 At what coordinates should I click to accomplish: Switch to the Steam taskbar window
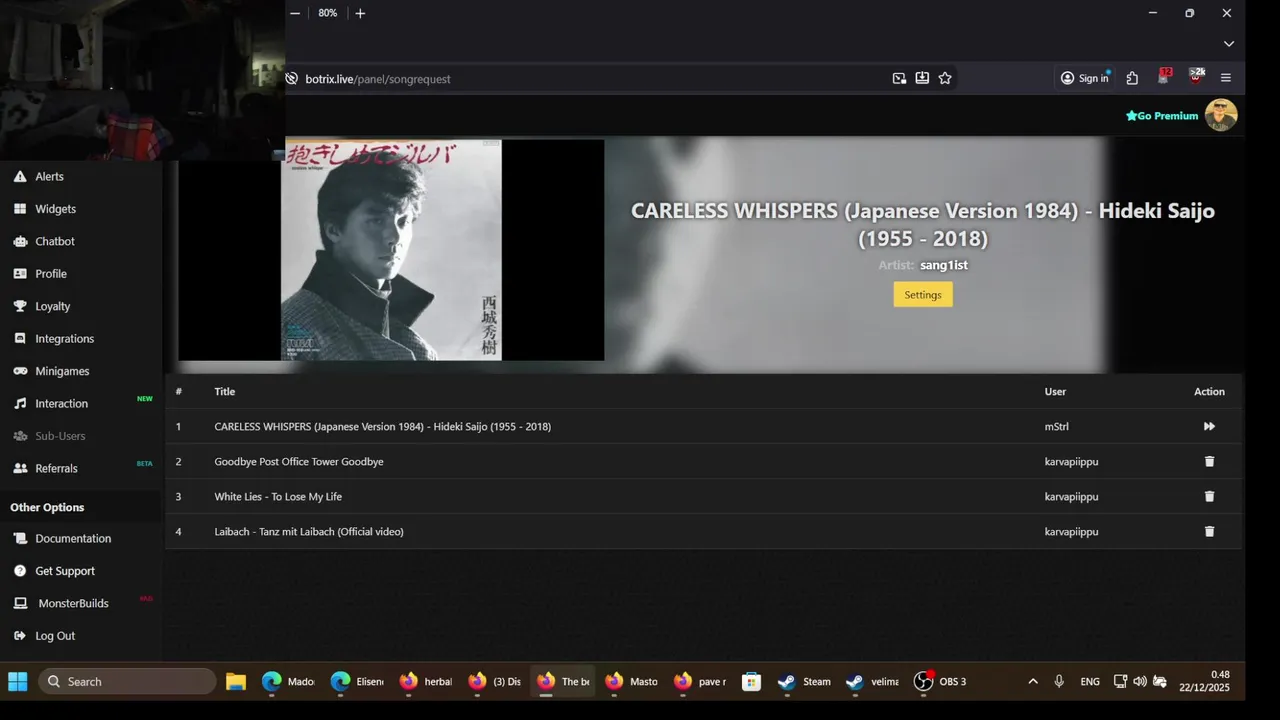pos(805,681)
